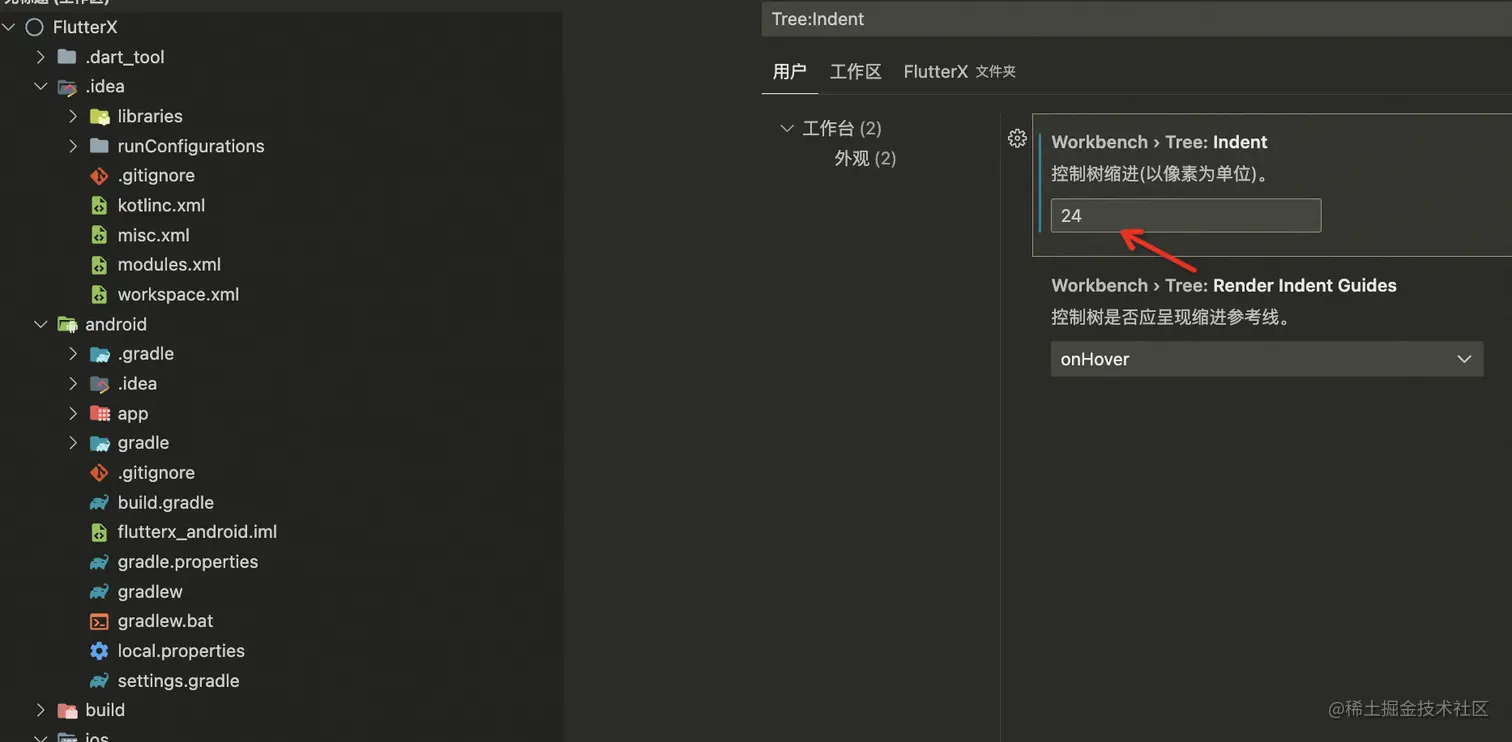The width and height of the screenshot is (1512, 742).
Task: Click the 控制树缩进(以像素为单位) description text
Action: [1160, 174]
